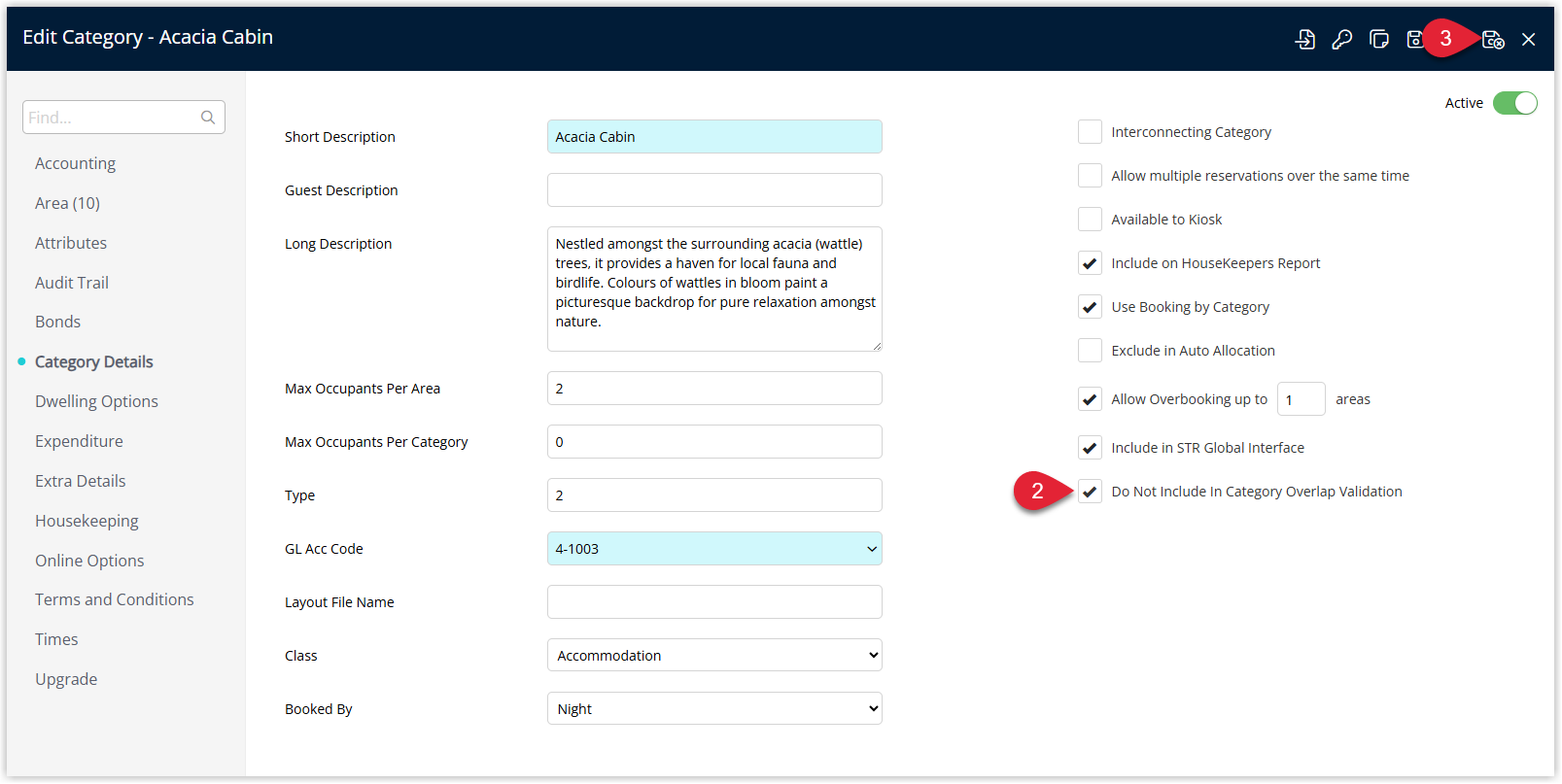Go to Area (10) section

tap(67, 203)
